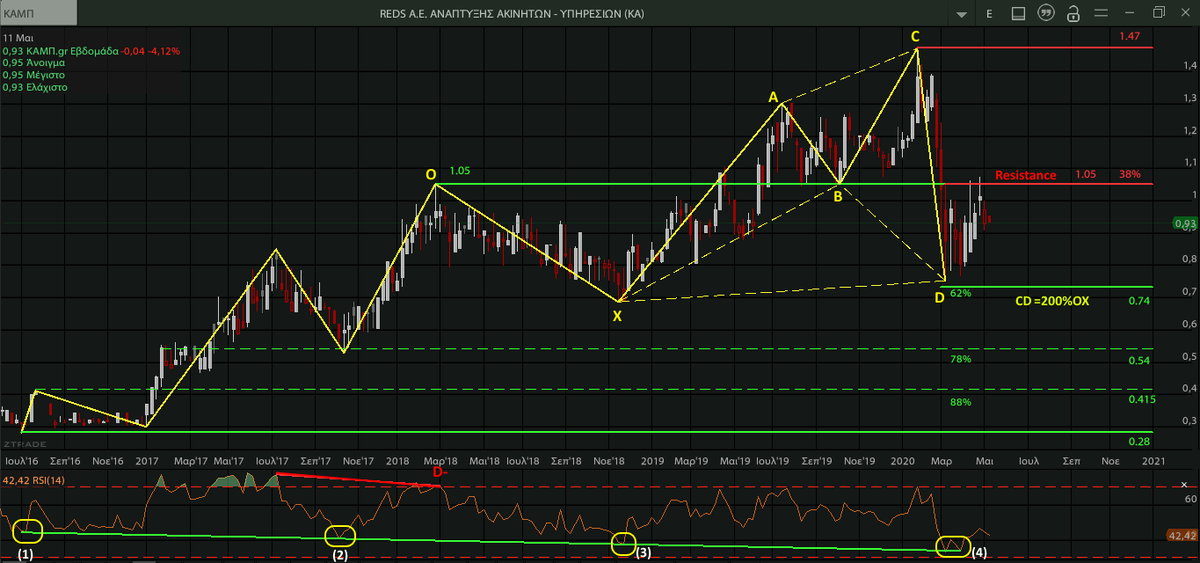Select the A point label

coord(772,97)
